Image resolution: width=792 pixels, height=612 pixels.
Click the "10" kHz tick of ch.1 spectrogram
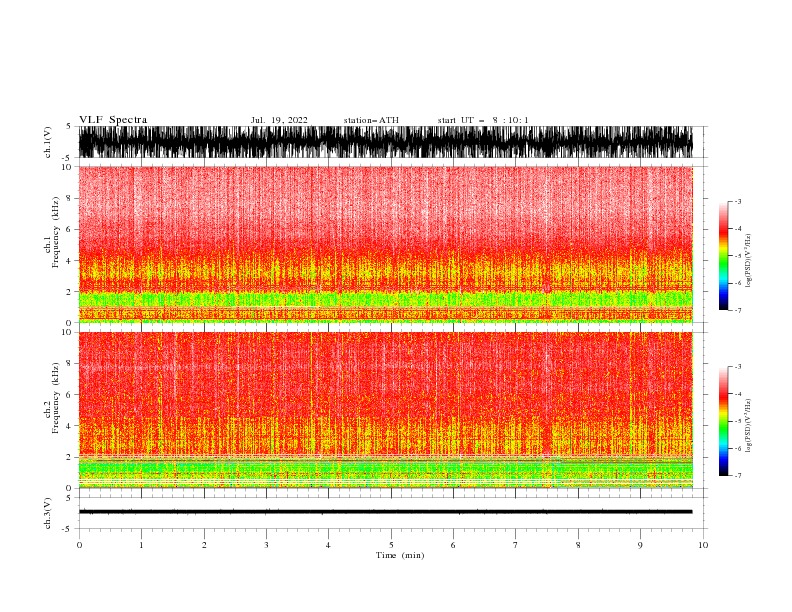tap(67, 167)
